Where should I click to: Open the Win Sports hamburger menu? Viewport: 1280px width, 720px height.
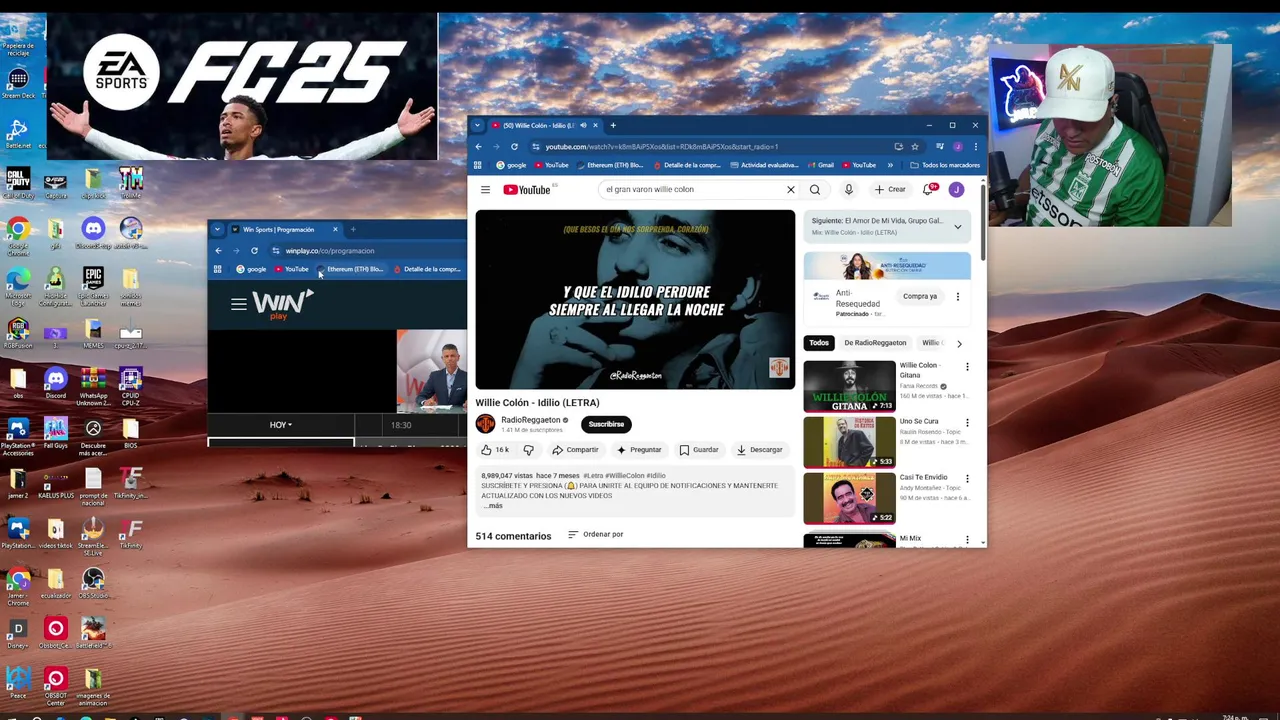click(x=238, y=304)
